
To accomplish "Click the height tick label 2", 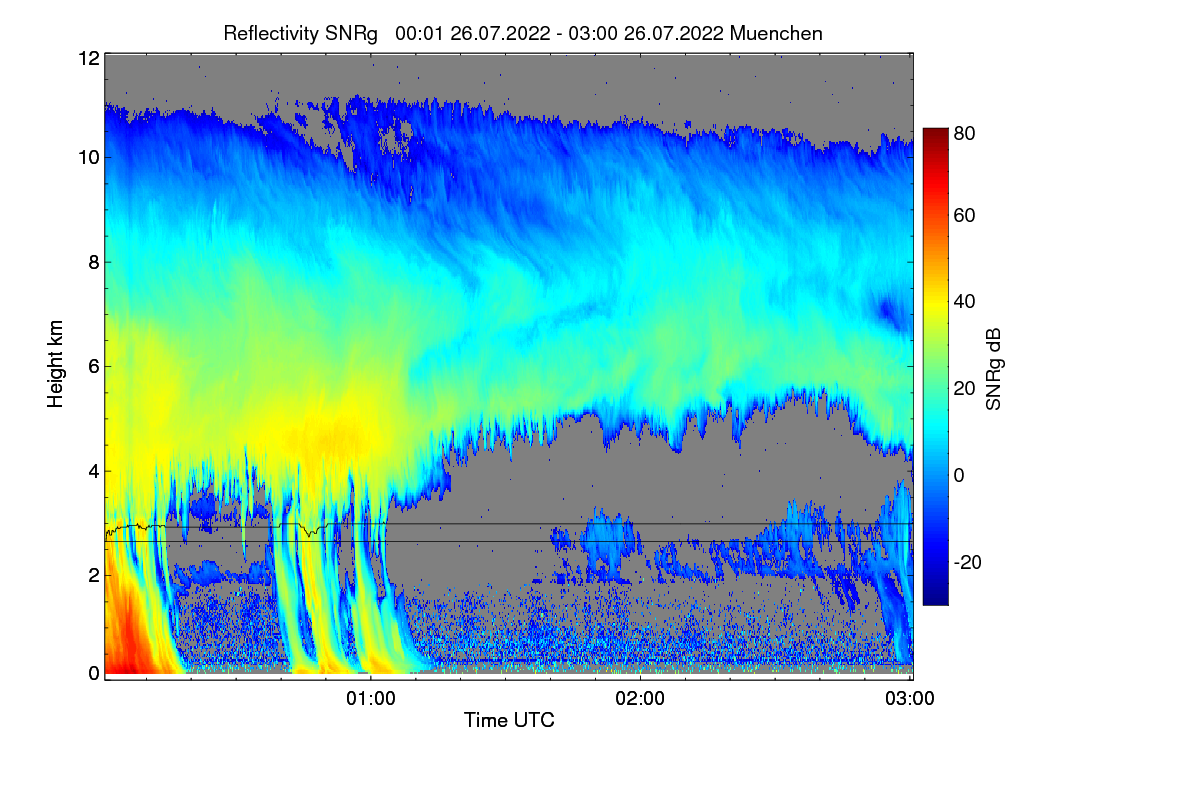I will [93, 575].
